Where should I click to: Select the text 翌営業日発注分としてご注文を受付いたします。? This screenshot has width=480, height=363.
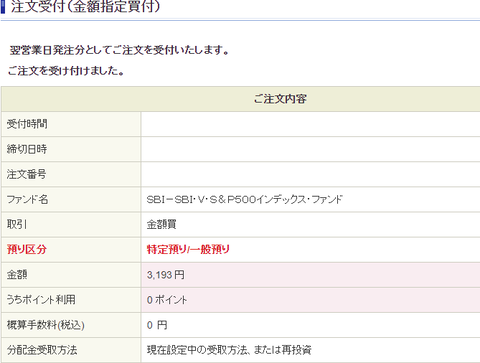(119, 50)
